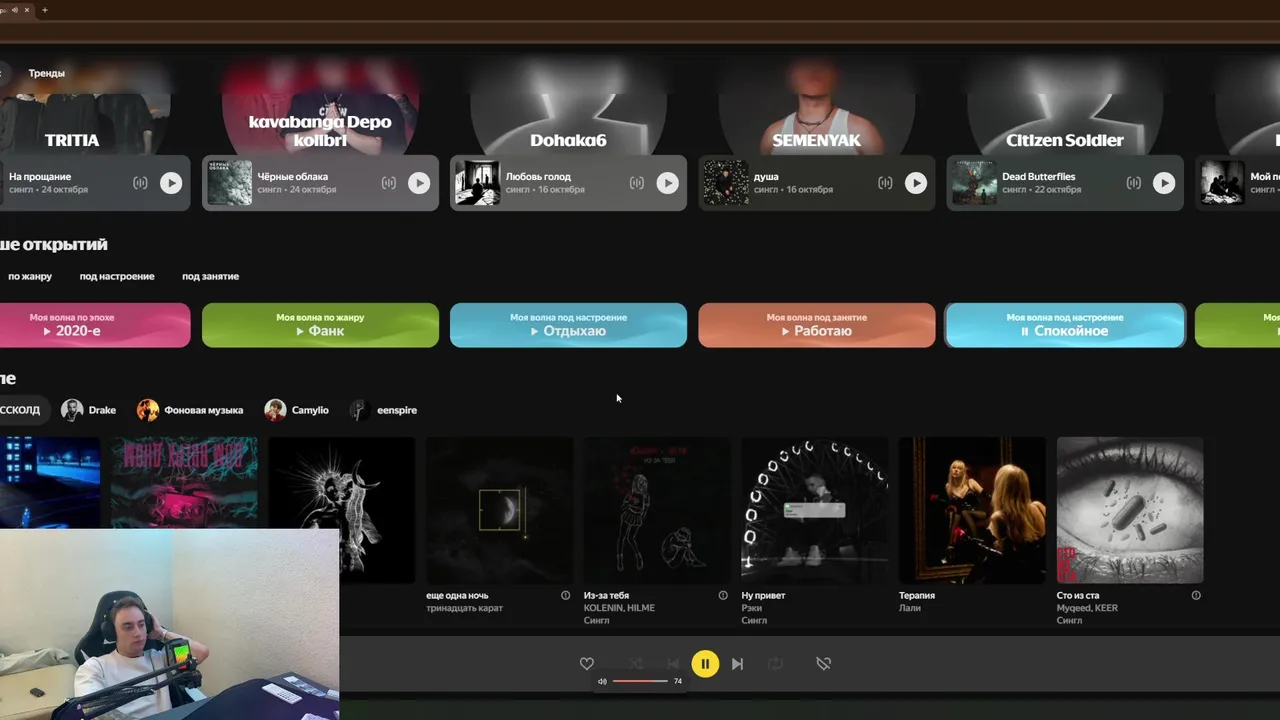This screenshot has height=720, width=1280.
Task: Play the 'Чёрные облака' single
Action: 419,183
